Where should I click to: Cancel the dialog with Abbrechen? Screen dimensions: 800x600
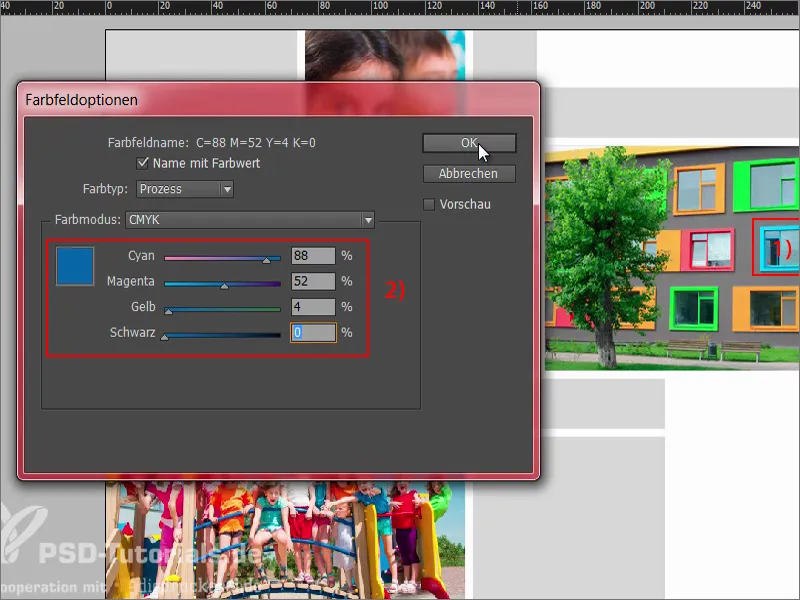pyautogui.click(x=469, y=173)
